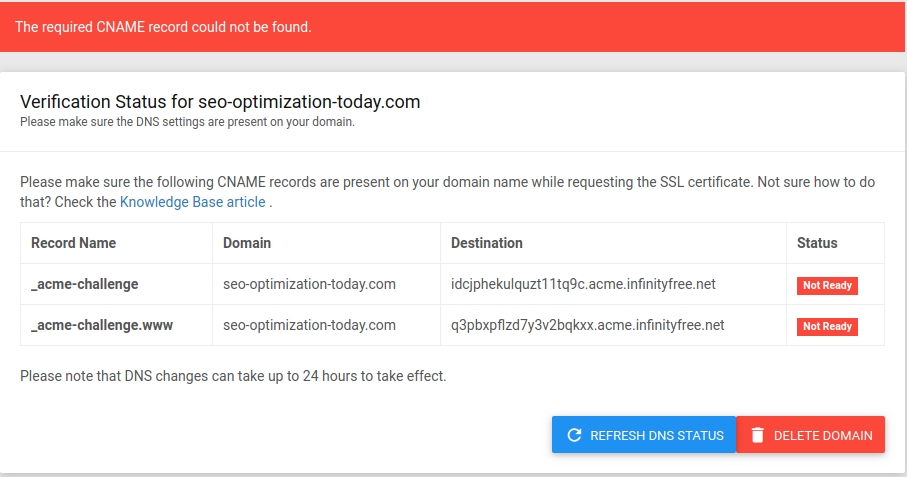Click the Destination column header

click(487, 243)
